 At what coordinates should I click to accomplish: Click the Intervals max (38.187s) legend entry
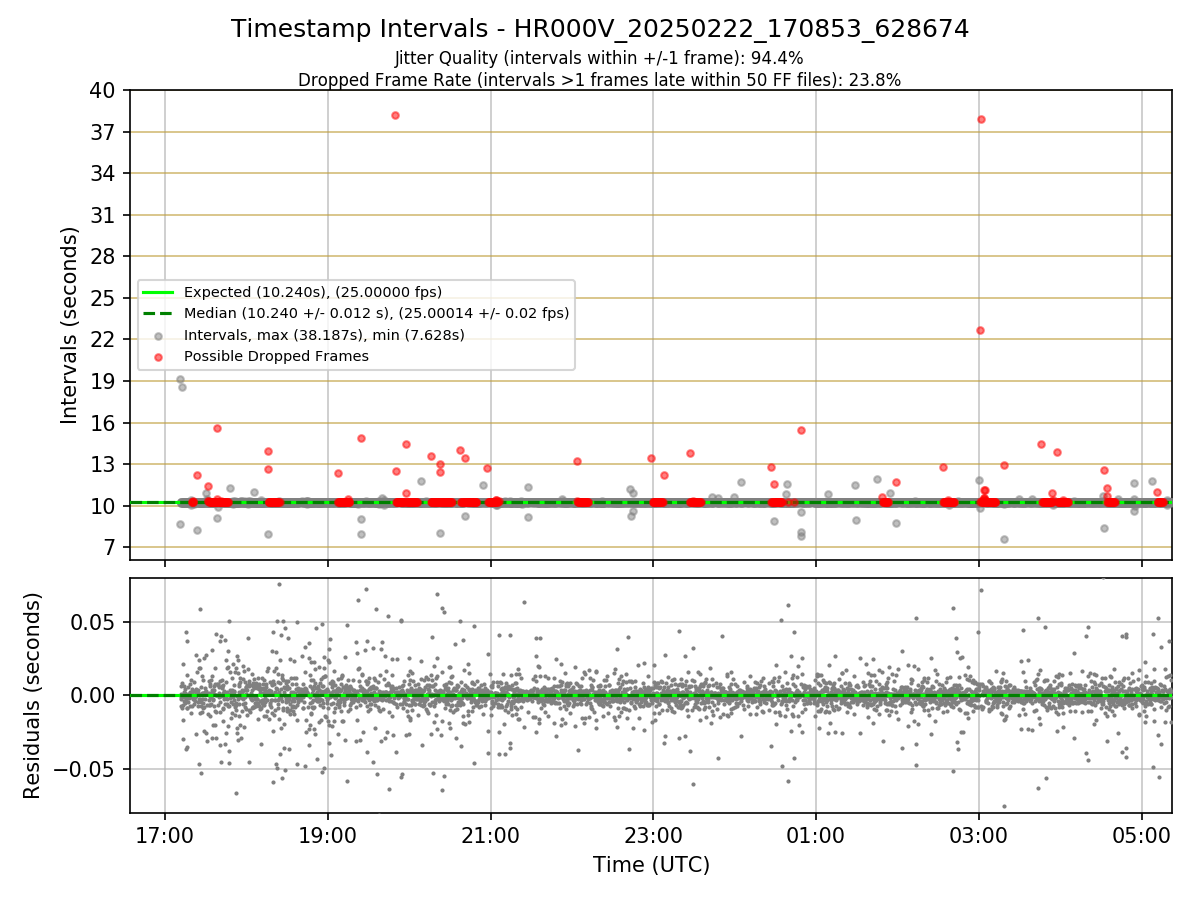[324, 335]
